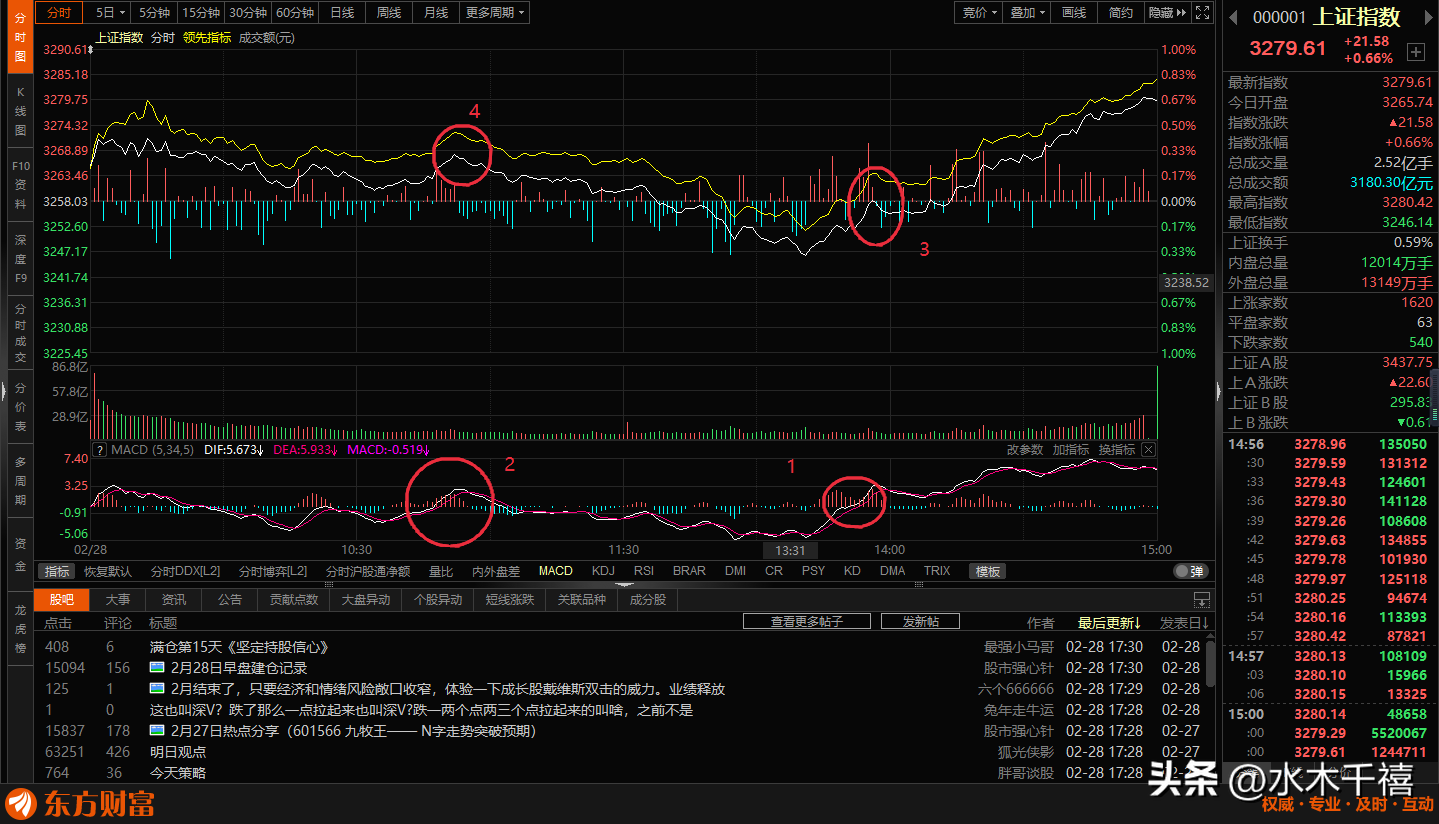Image resolution: width=1439 pixels, height=824 pixels.
Task: Click the fullscreen expand icon in chart toolbar
Action: [x=1203, y=13]
